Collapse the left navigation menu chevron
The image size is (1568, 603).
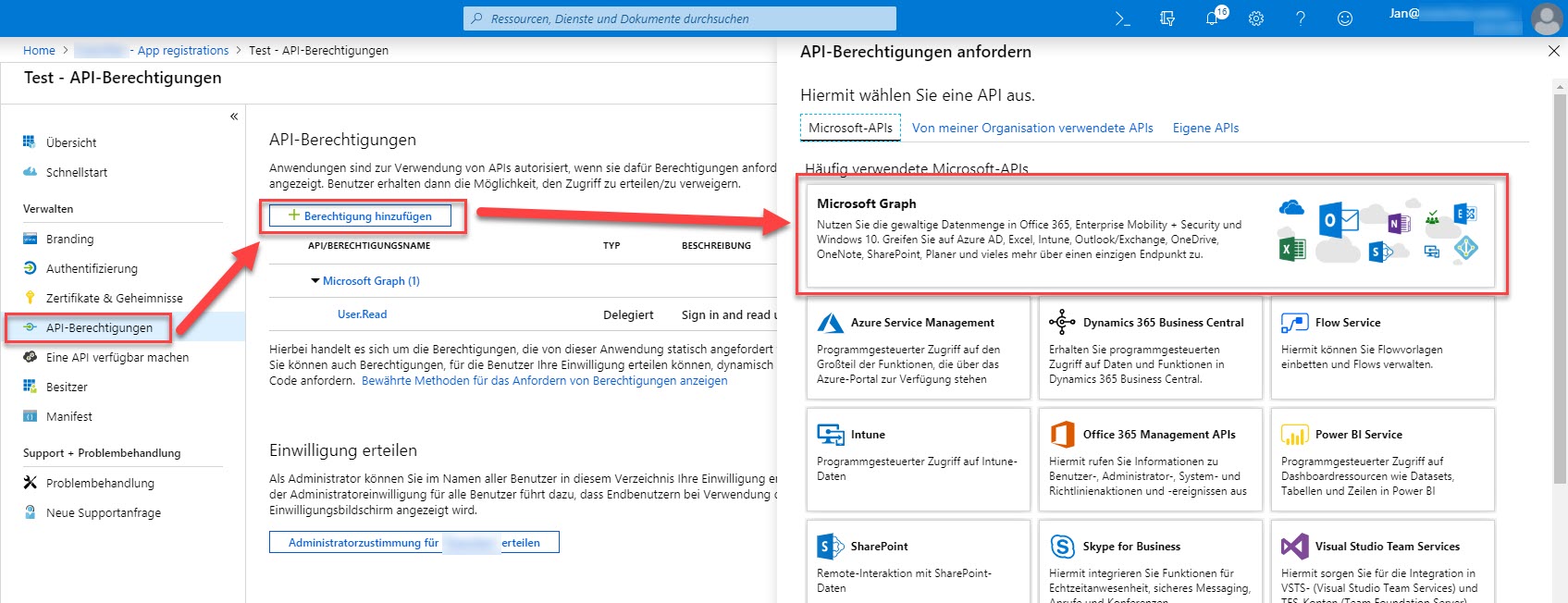[234, 117]
